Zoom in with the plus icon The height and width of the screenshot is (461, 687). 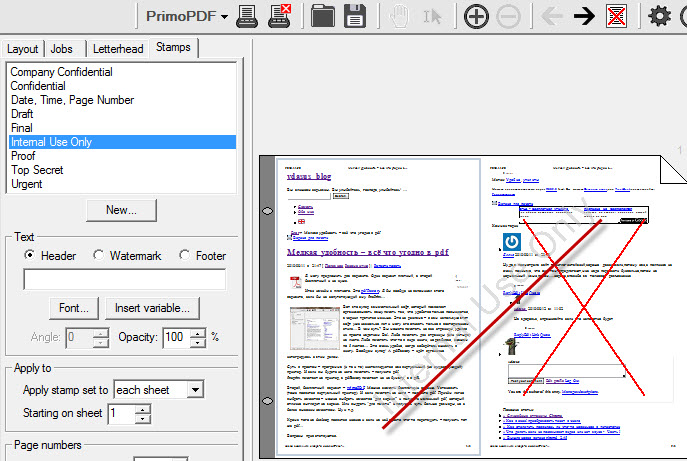click(477, 16)
